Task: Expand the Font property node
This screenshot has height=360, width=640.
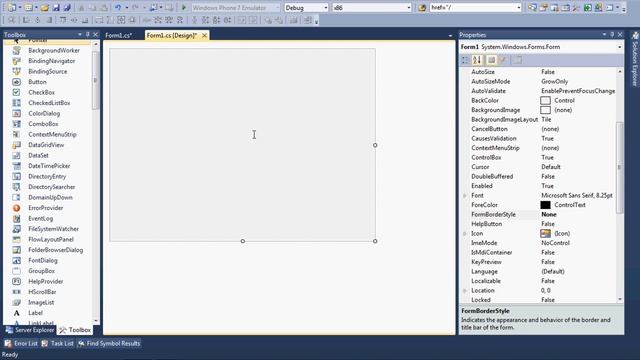Action: [464, 196]
